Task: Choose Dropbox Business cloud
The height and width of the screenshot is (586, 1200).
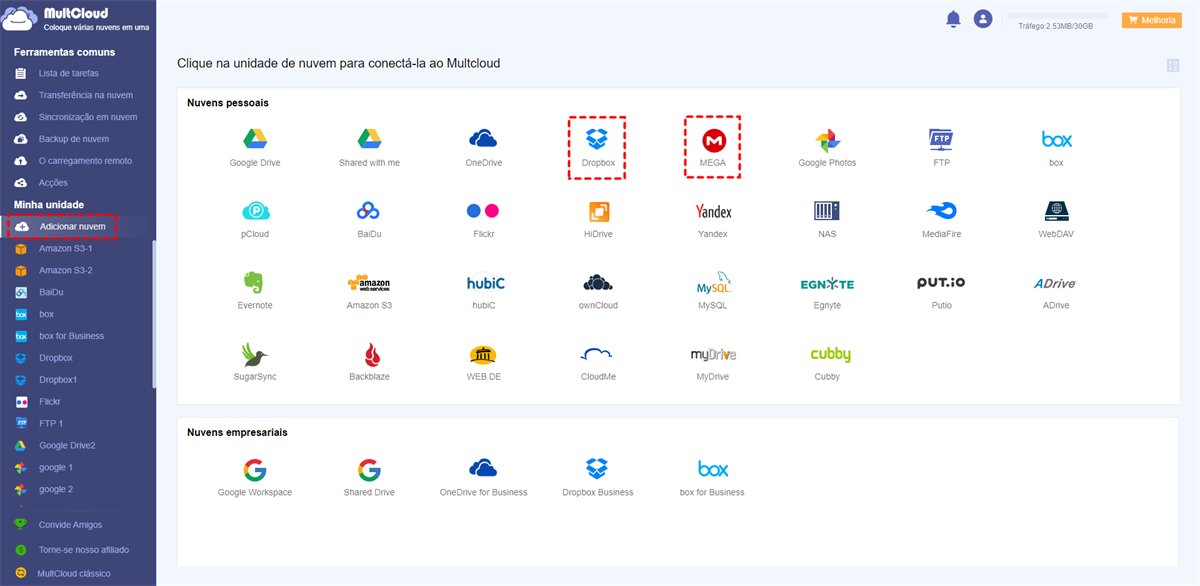Action: (x=598, y=478)
